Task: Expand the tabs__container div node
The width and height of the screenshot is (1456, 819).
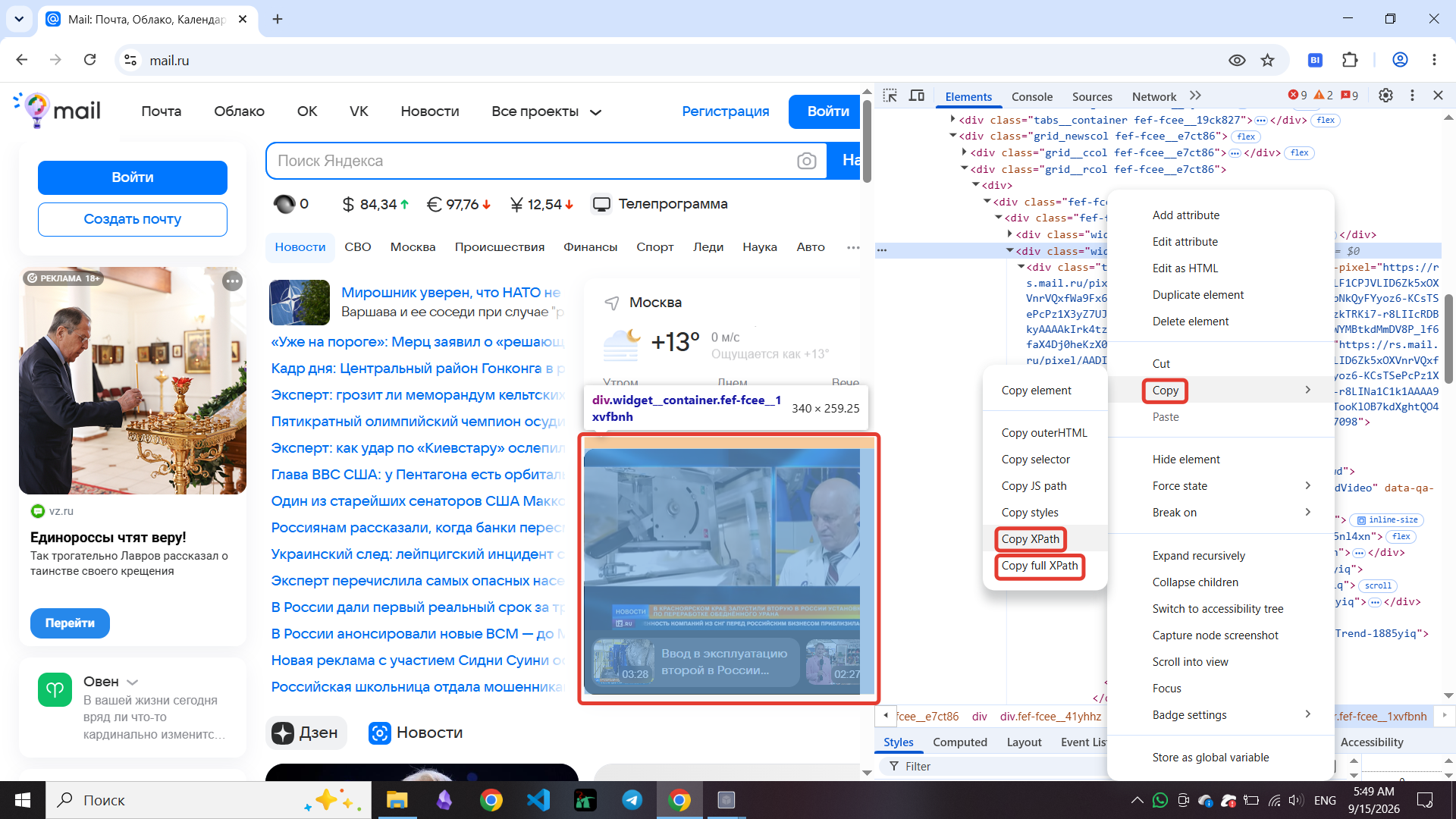Action: 953,120
